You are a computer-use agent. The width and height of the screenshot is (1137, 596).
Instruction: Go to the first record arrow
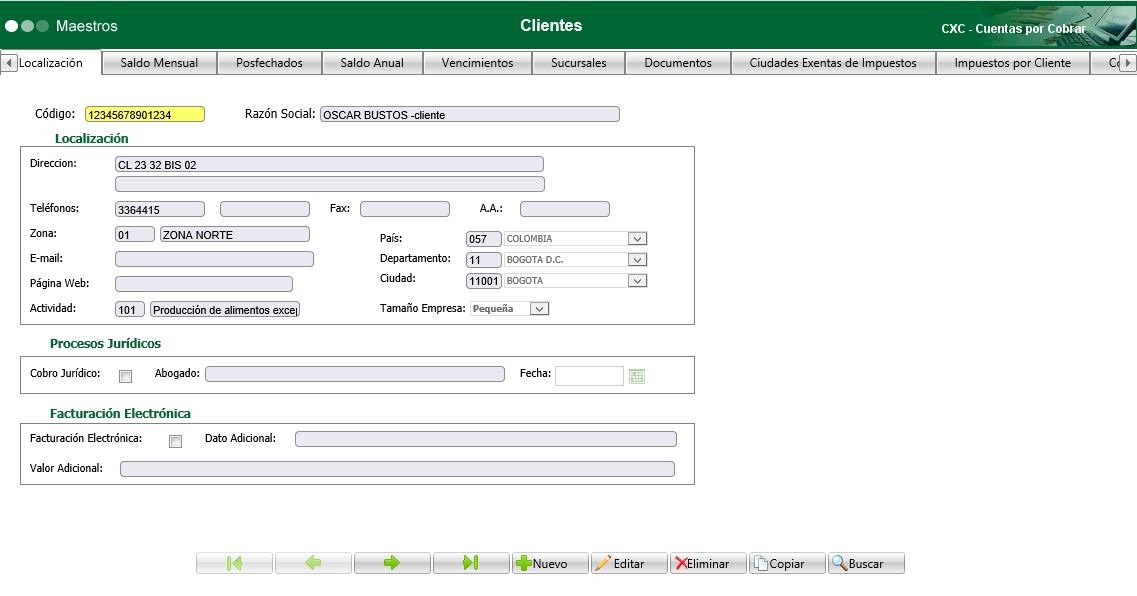[234, 564]
